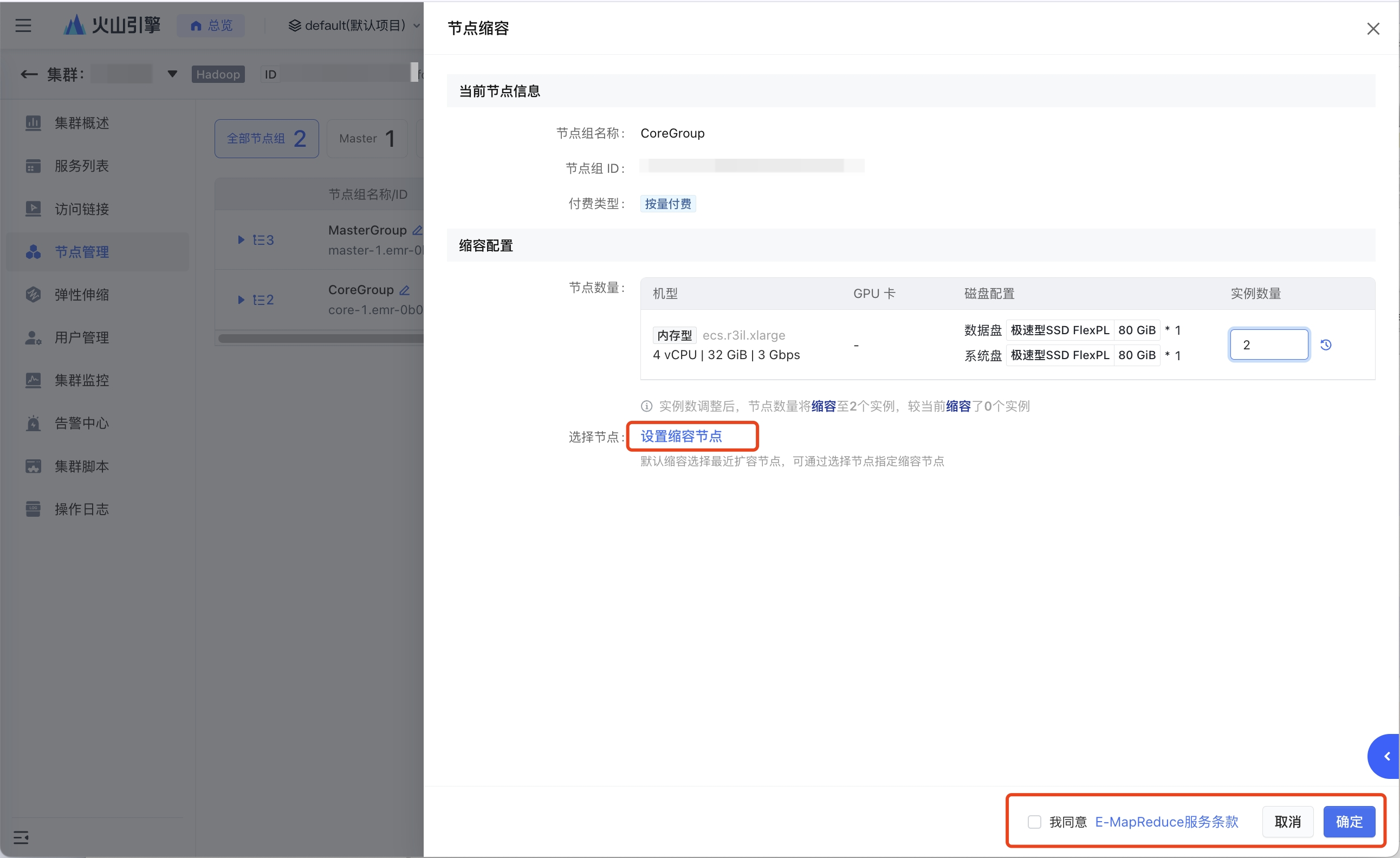Expand the CoreGroup row

[241, 300]
